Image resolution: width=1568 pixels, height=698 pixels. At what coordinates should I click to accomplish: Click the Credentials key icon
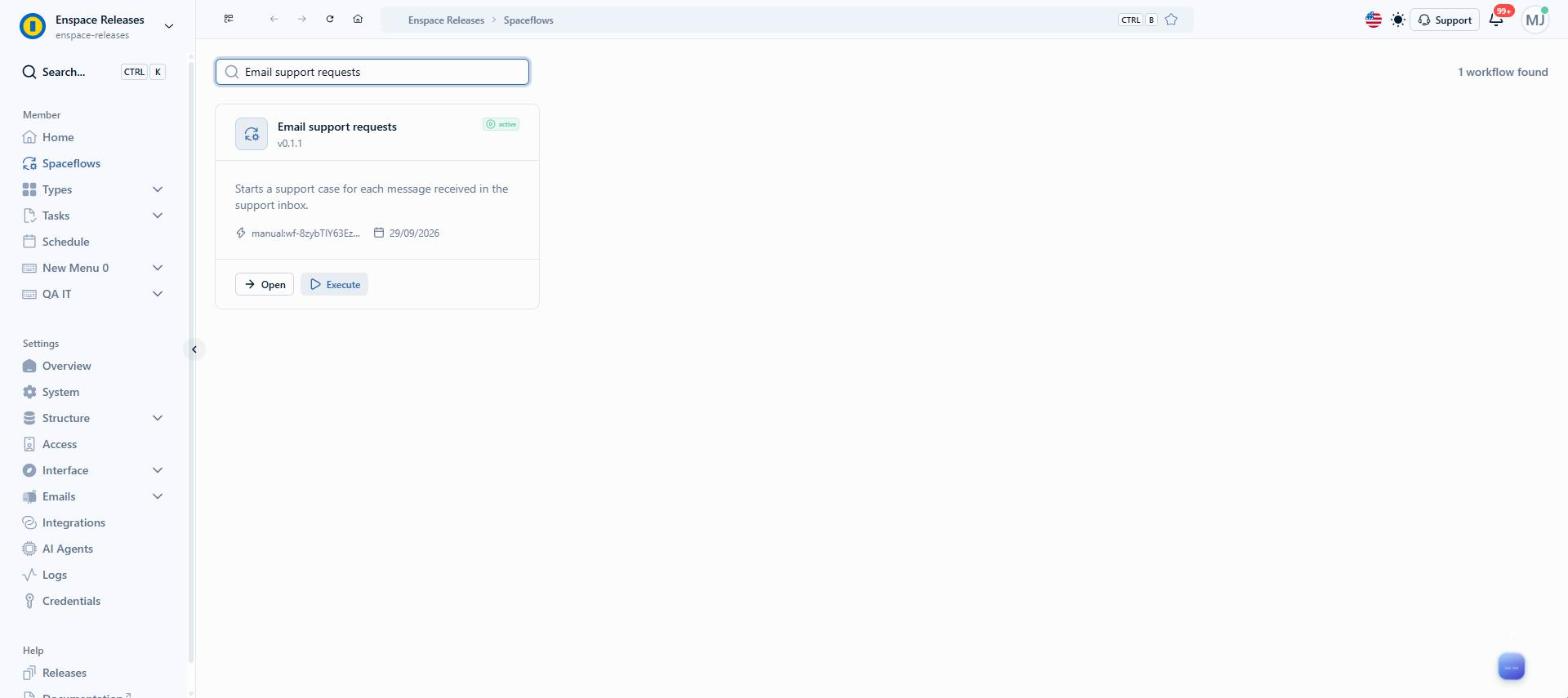(29, 600)
